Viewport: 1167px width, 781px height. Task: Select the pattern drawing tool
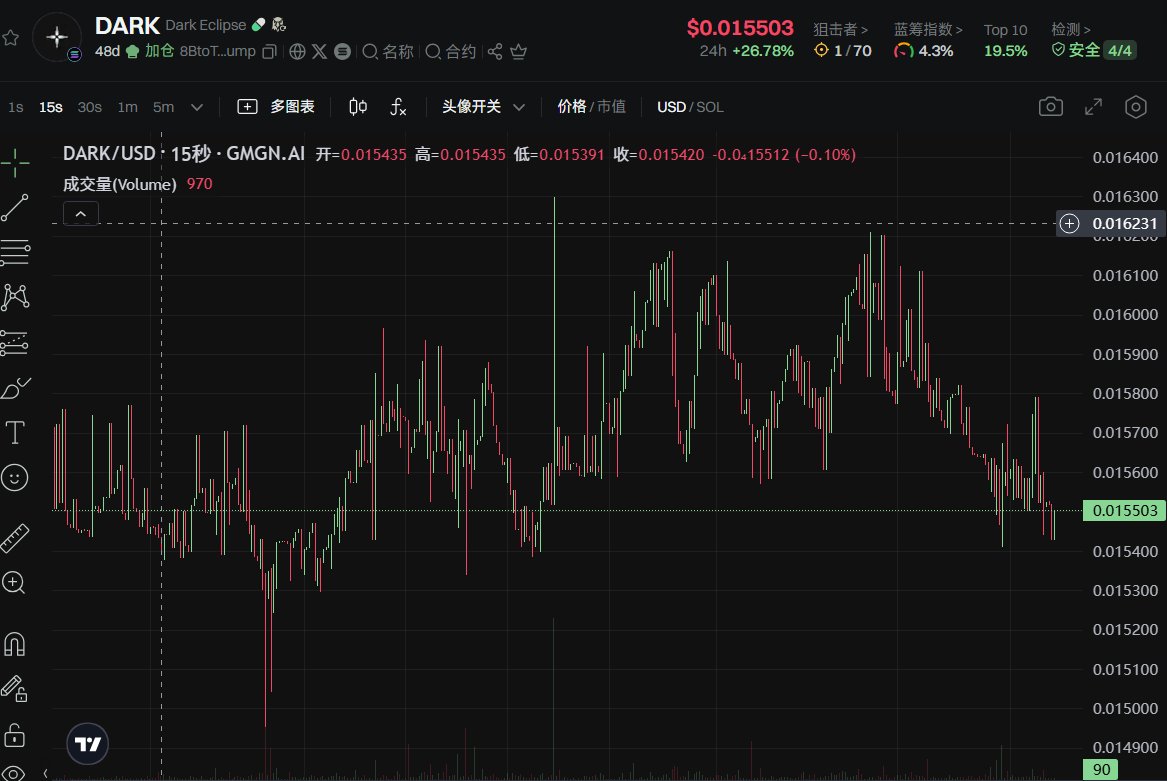coord(15,298)
